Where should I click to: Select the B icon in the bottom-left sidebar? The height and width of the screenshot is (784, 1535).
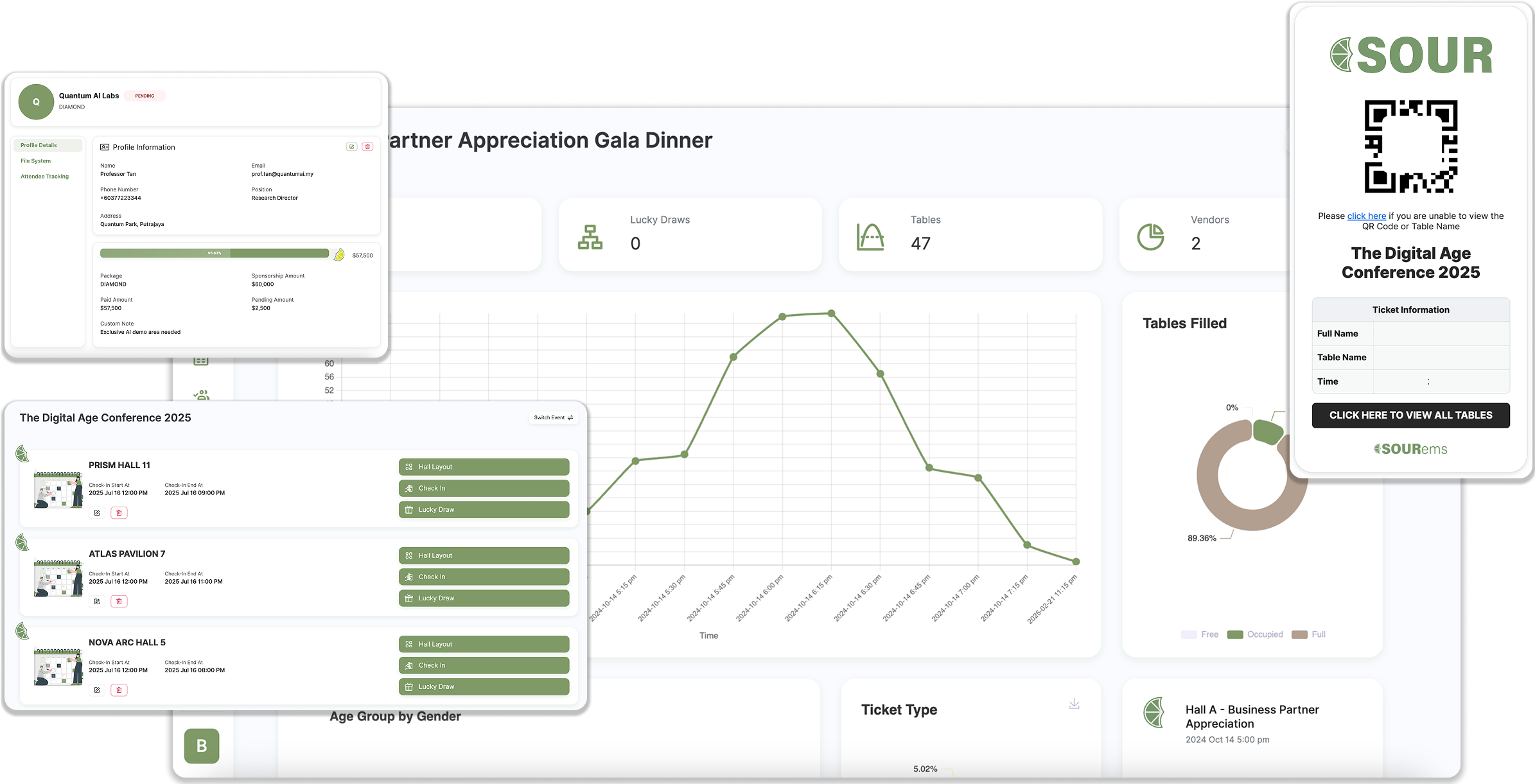tap(202, 746)
